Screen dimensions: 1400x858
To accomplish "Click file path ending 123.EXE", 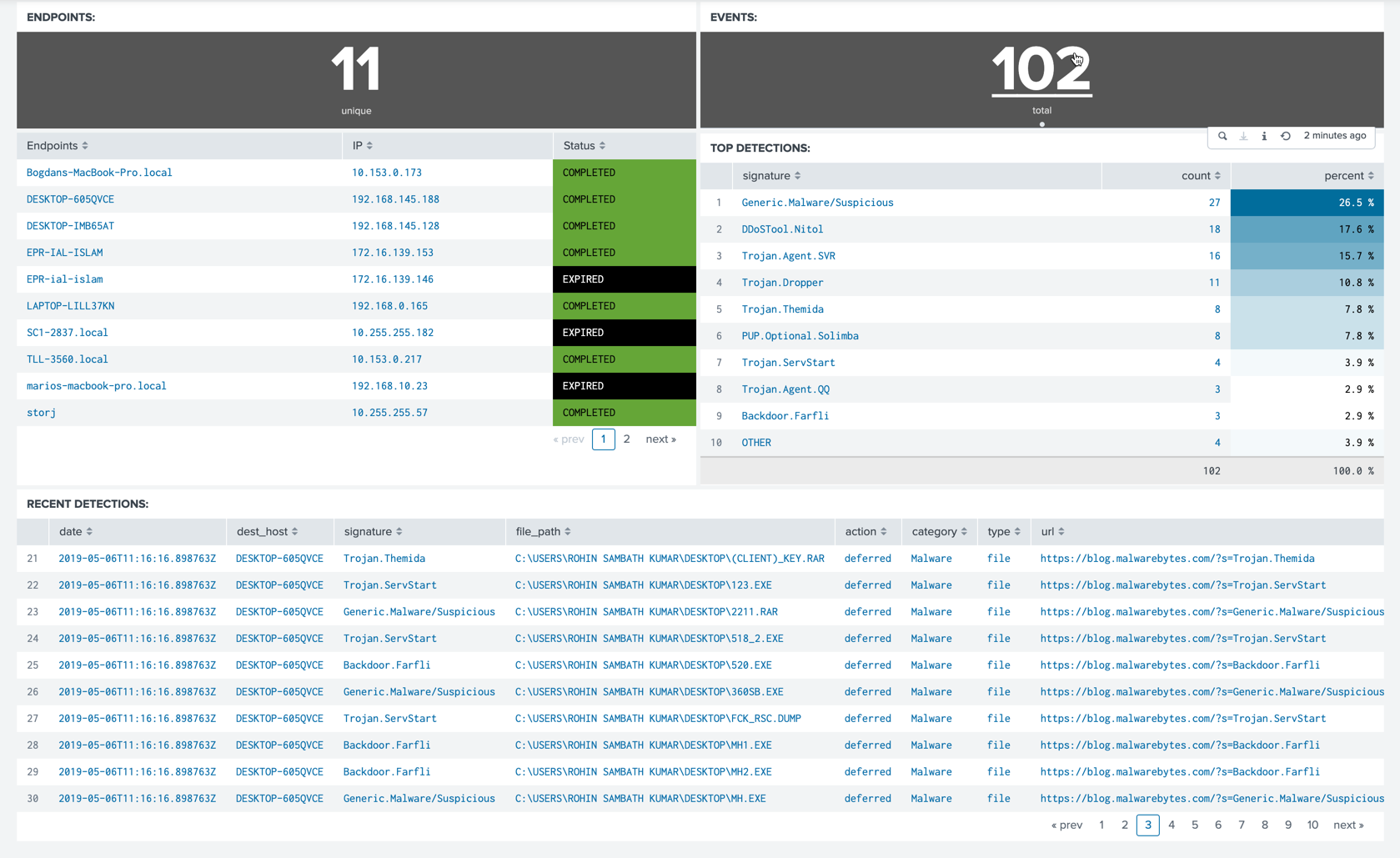I will 643,585.
